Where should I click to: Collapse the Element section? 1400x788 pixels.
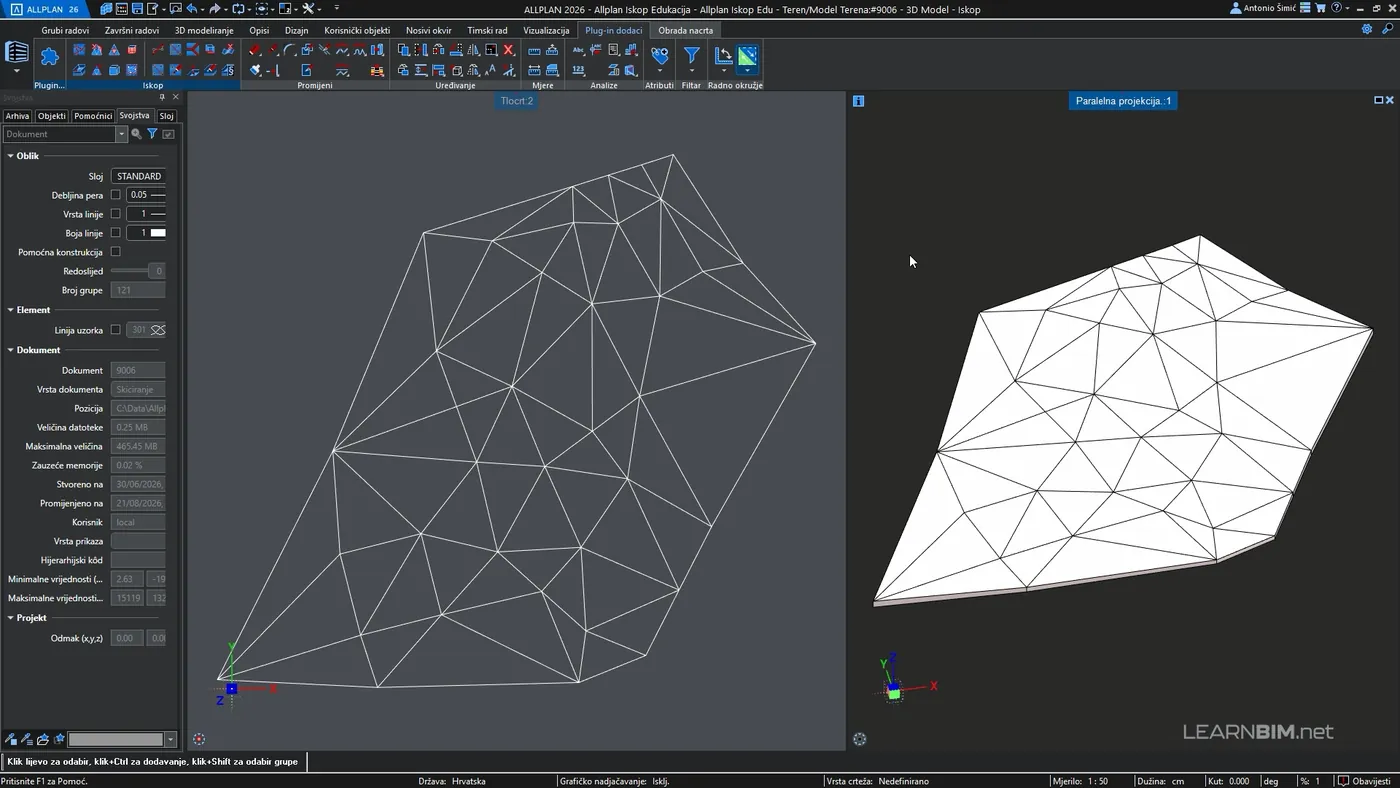pos(10,310)
